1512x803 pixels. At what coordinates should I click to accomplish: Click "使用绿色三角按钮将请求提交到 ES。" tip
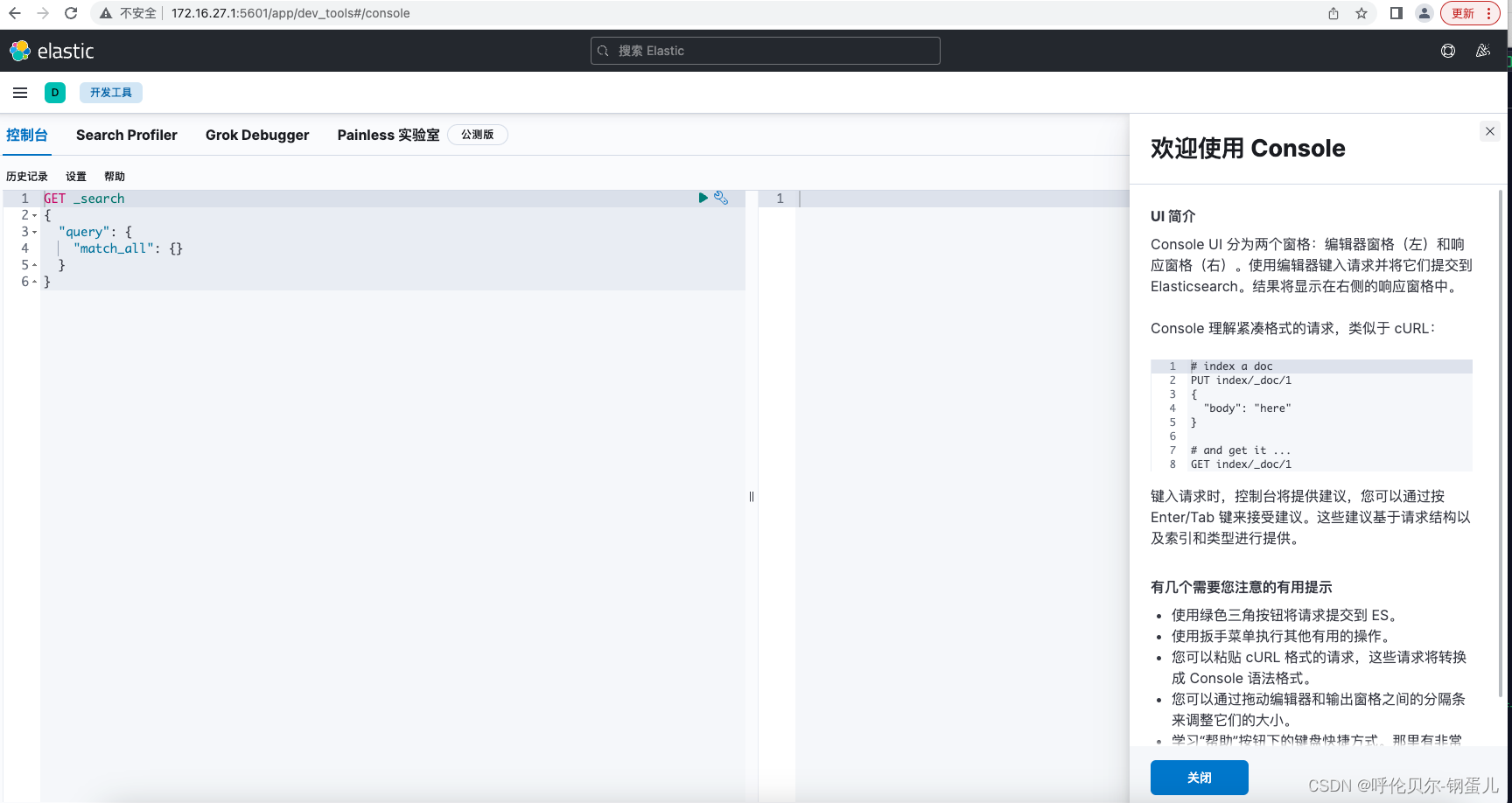[1287, 615]
